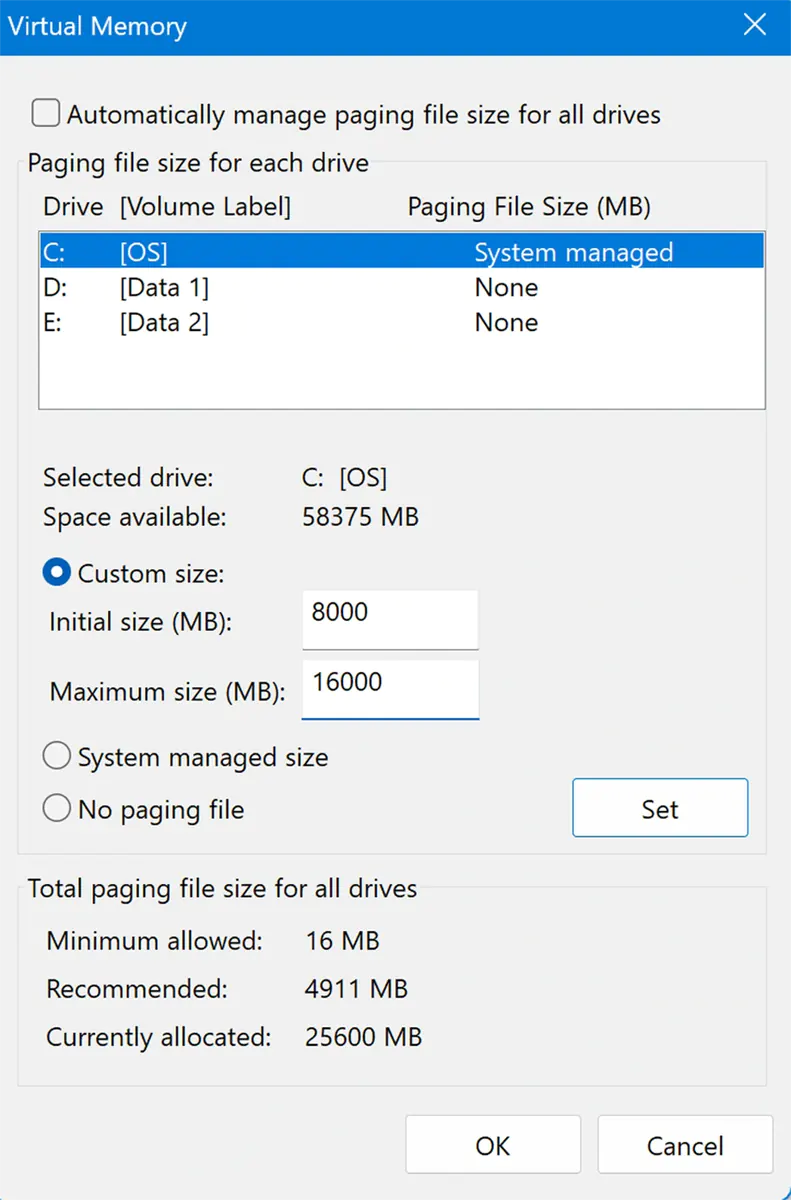791x1200 pixels.
Task: Select the No paging file option
Action: coord(57,808)
